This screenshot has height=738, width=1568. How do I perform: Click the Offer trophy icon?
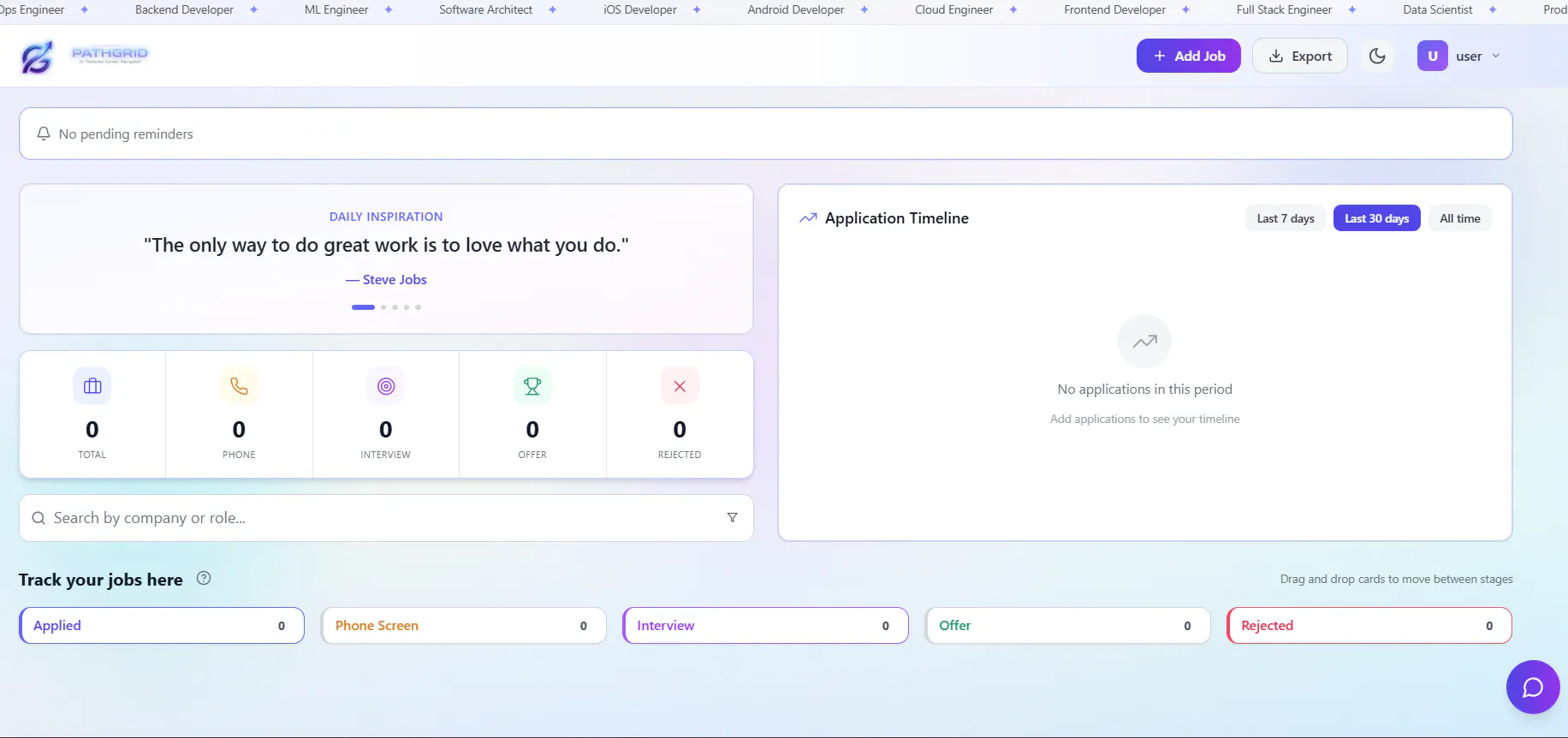(x=532, y=386)
